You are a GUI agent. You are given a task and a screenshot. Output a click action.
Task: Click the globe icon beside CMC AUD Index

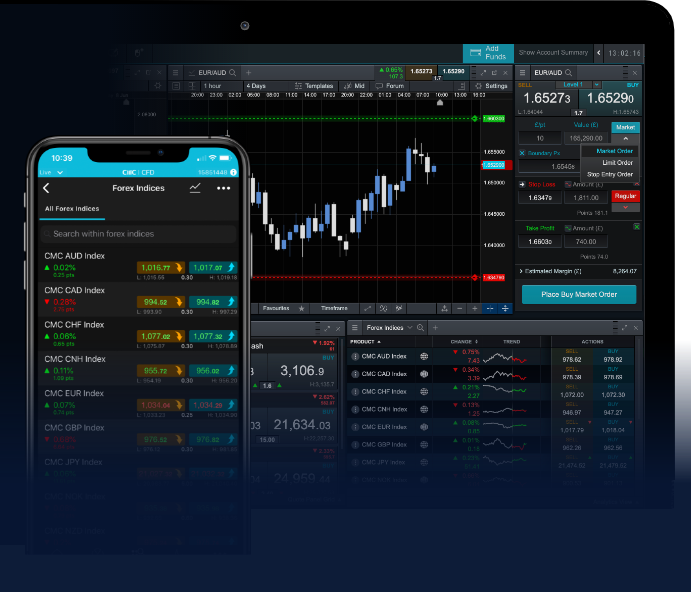[424, 356]
